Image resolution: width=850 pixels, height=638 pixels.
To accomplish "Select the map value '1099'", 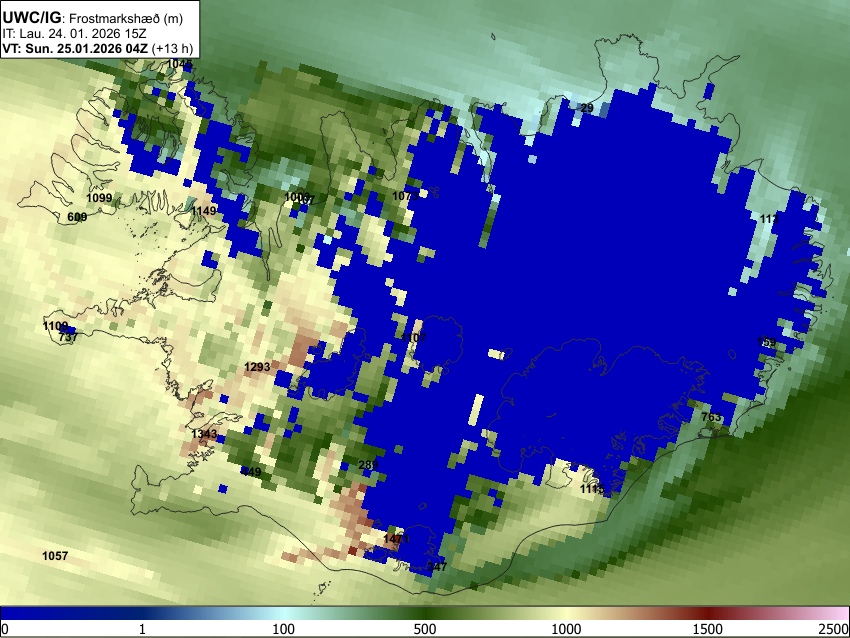I will tap(99, 198).
